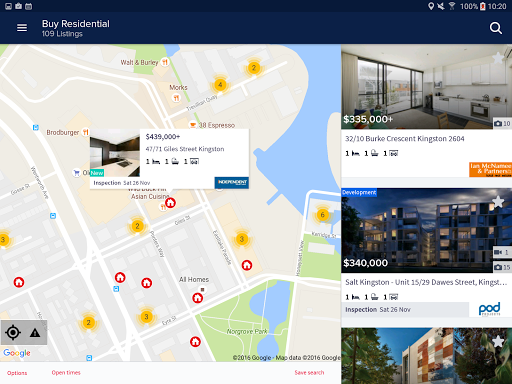Save search for this area

pos(309,373)
